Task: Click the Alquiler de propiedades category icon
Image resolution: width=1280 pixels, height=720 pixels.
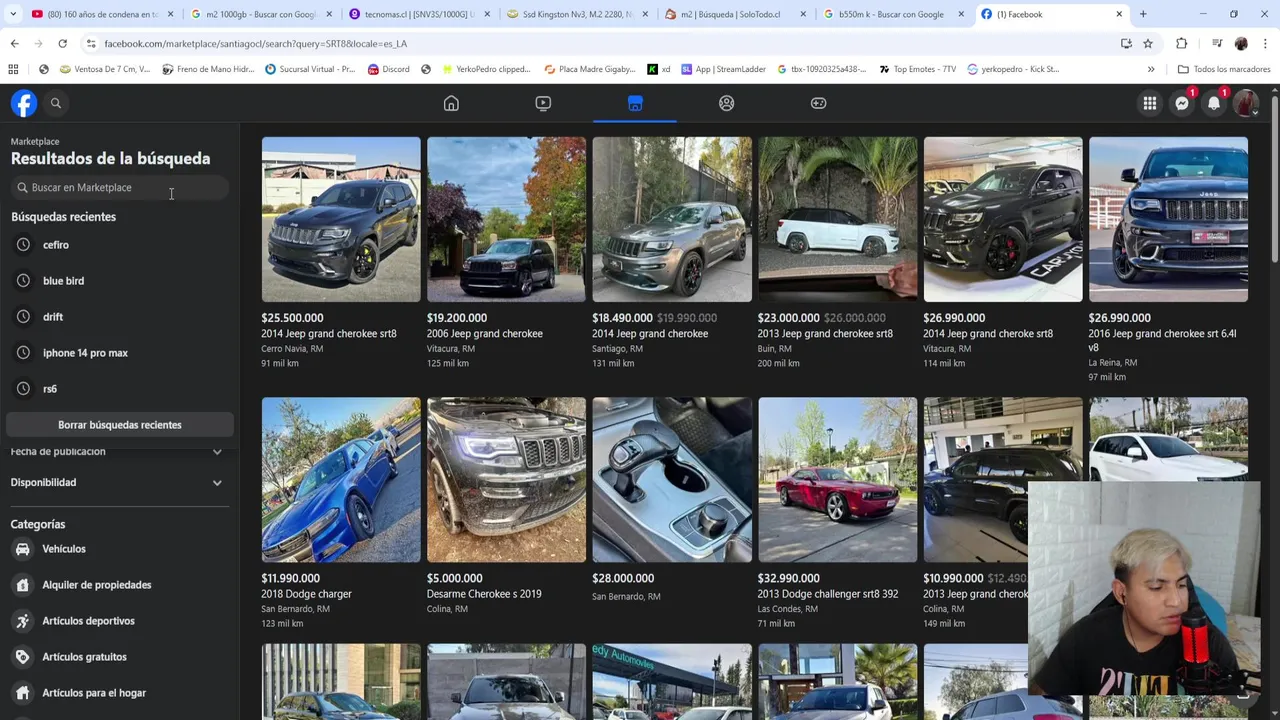Action: coord(23,585)
